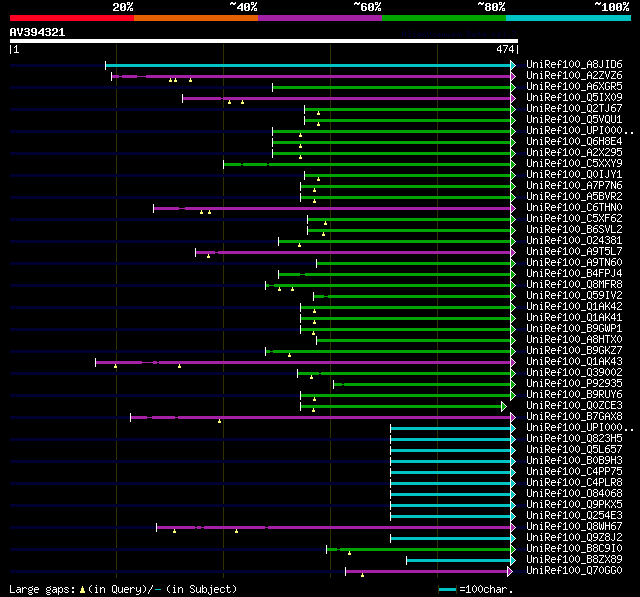Screen dimensions: 640x597
Task: Click the cyan alignment bar of UniRef100_A8JID6
Action: tap(308, 65)
